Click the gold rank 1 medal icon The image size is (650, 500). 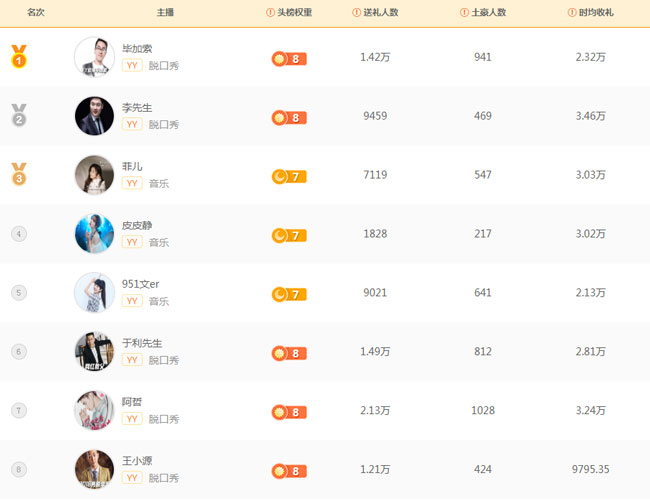point(19,56)
